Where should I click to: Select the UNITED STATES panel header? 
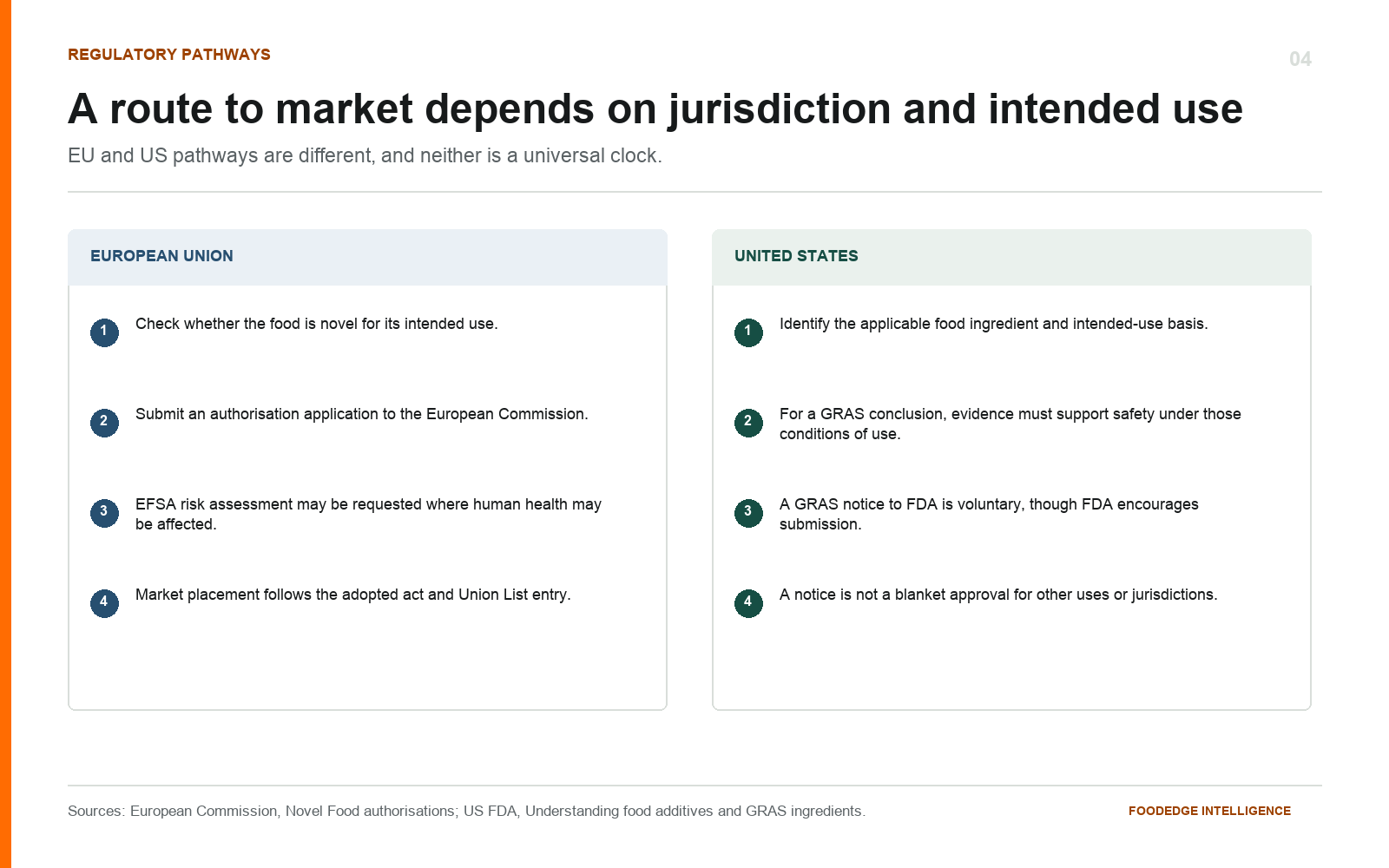point(1011,257)
